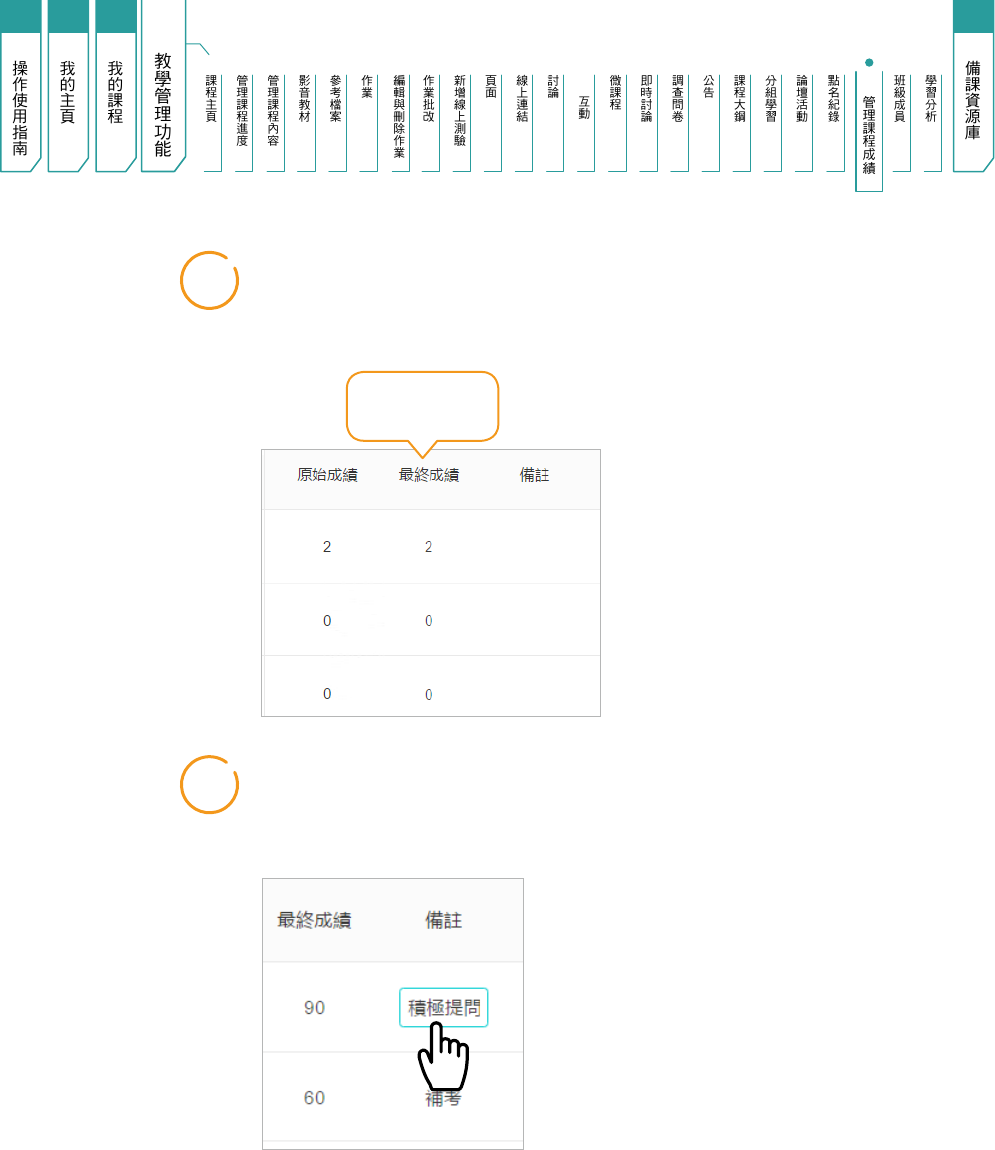This screenshot has width=995, height=1150.
Task: Switch to the 我的課程 tab
Action: [x=115, y=88]
